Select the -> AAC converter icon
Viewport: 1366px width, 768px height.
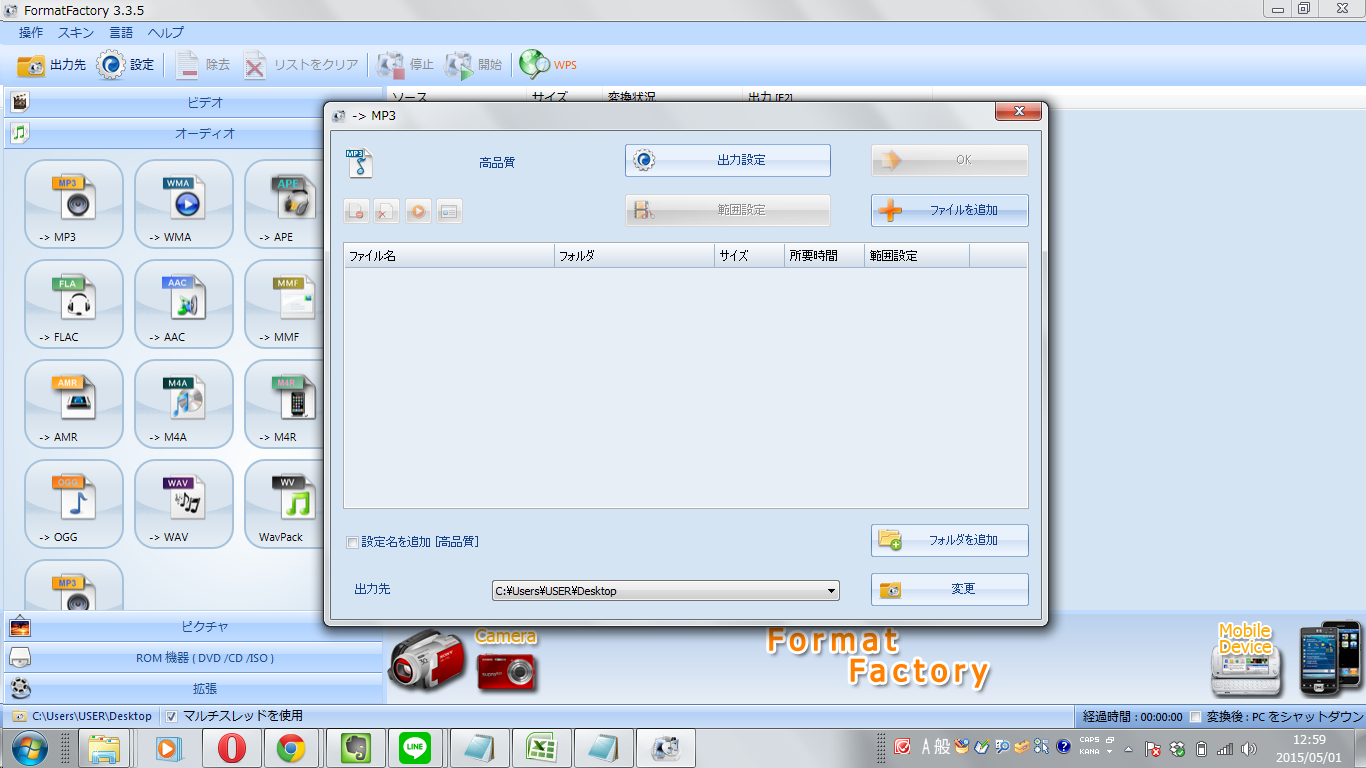pos(184,304)
